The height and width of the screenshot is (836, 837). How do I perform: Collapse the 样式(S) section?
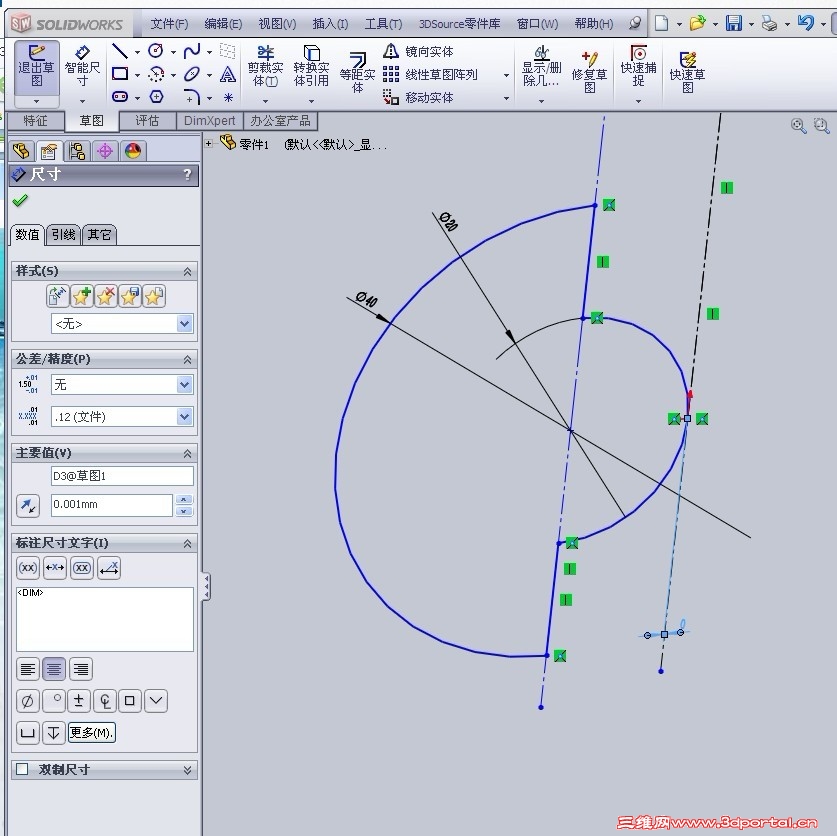tap(187, 272)
